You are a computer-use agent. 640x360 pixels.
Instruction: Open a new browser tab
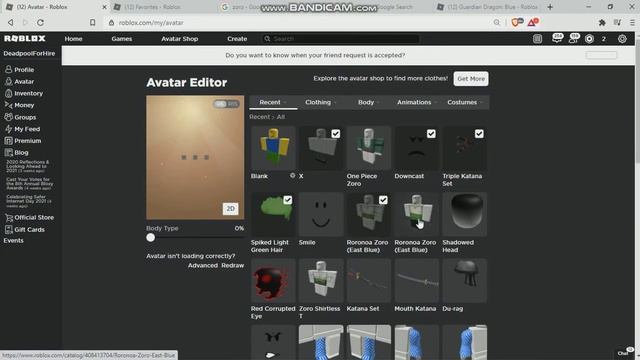550,7
